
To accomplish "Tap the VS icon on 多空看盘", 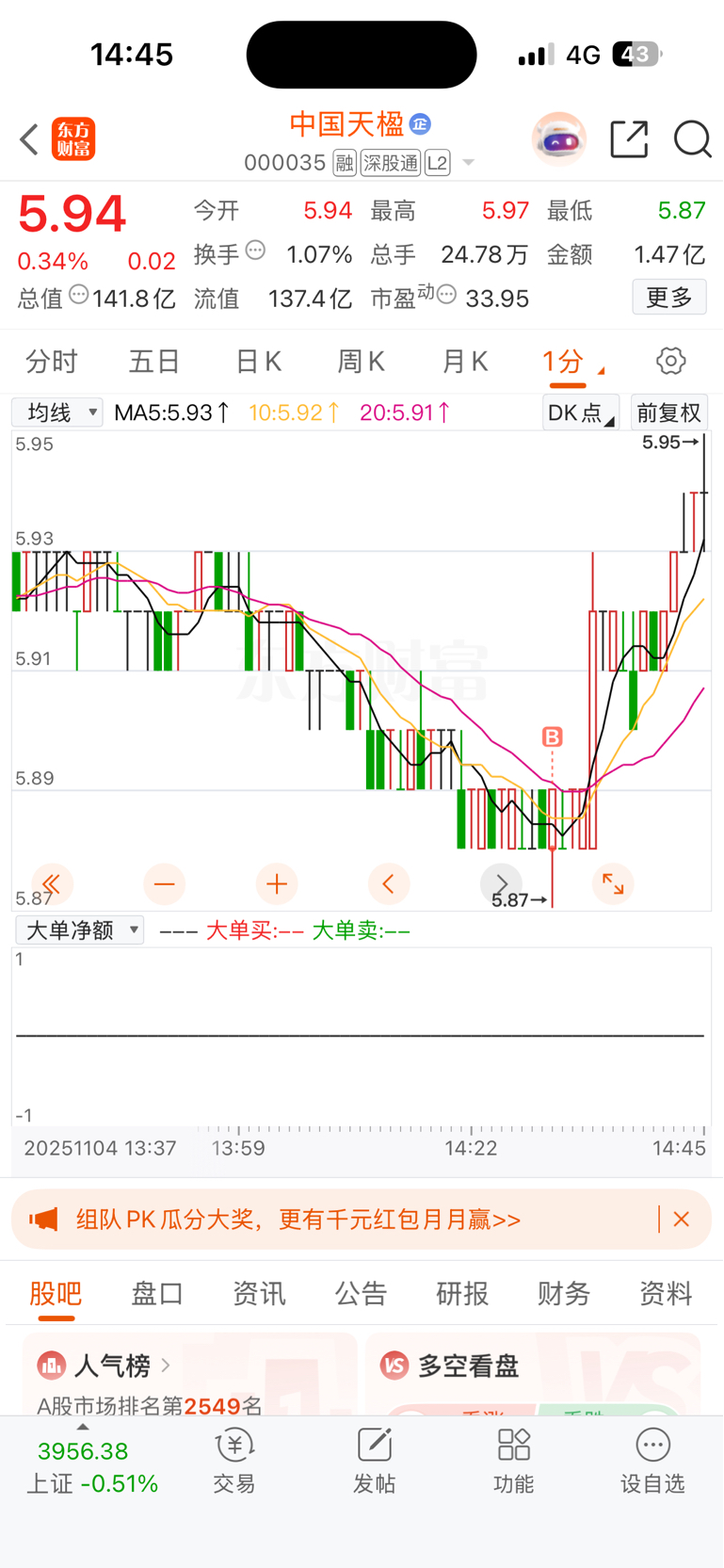I will [x=394, y=1365].
